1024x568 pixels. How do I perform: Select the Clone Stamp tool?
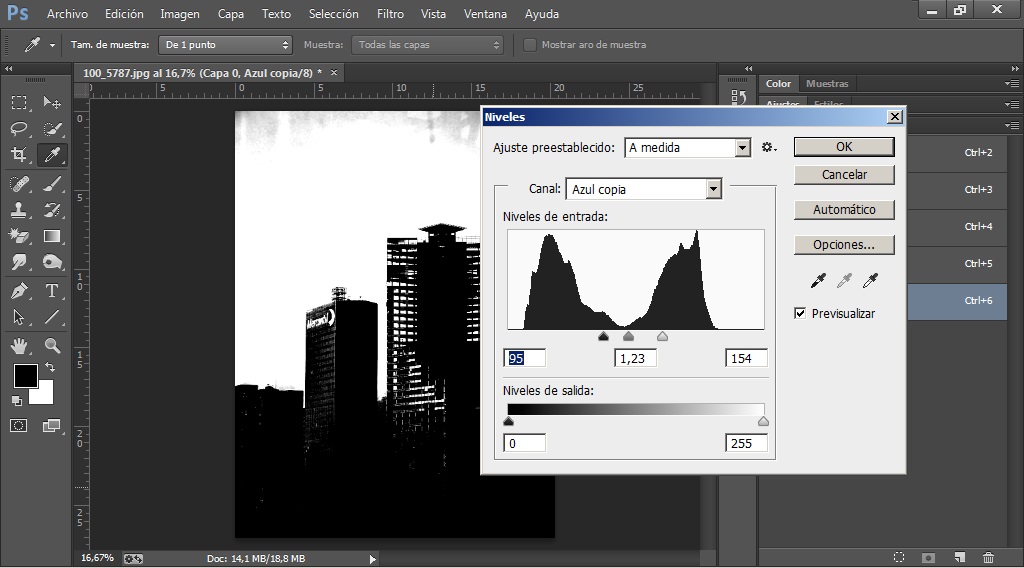(19, 210)
